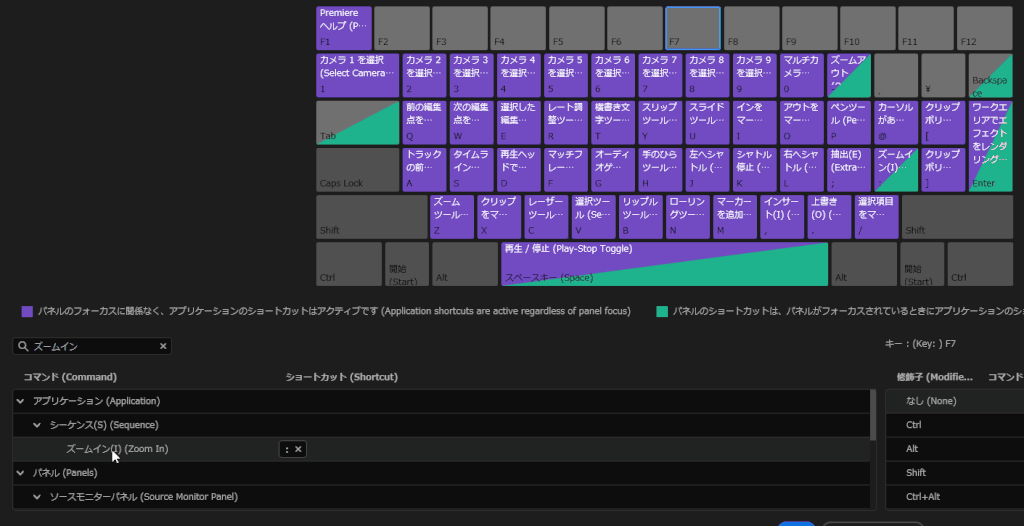This screenshot has width=1024, height=526.
Task: Click the ; key 抽出(E)
Action: pyautogui.click(x=849, y=170)
